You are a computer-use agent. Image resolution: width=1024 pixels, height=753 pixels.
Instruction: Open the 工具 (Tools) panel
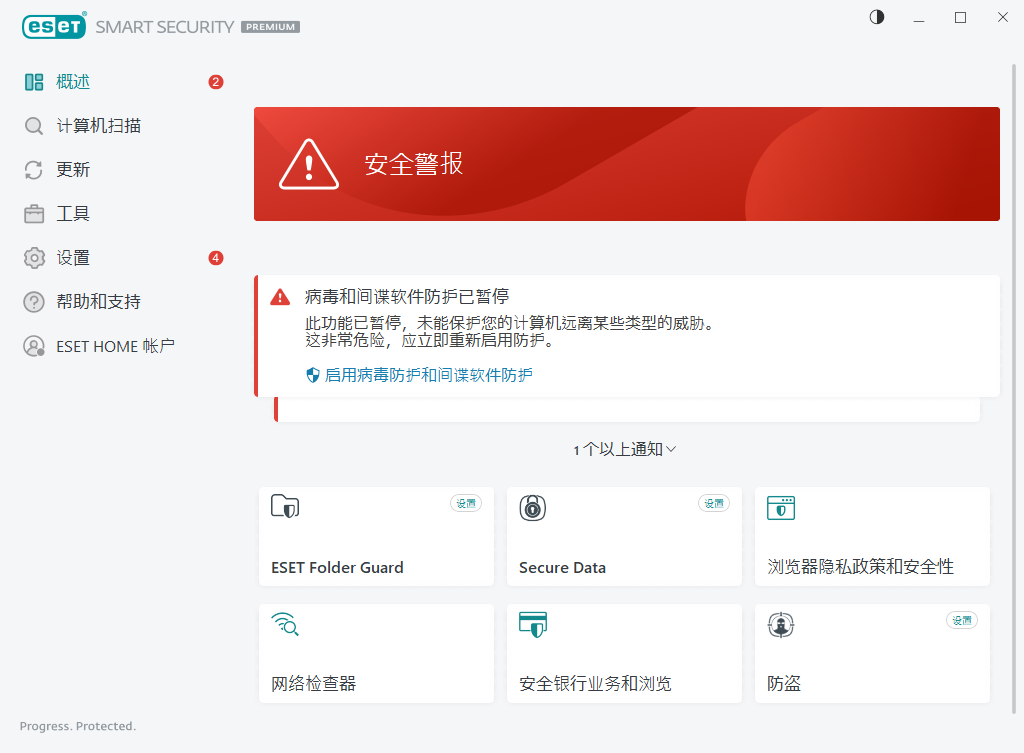coord(62,213)
